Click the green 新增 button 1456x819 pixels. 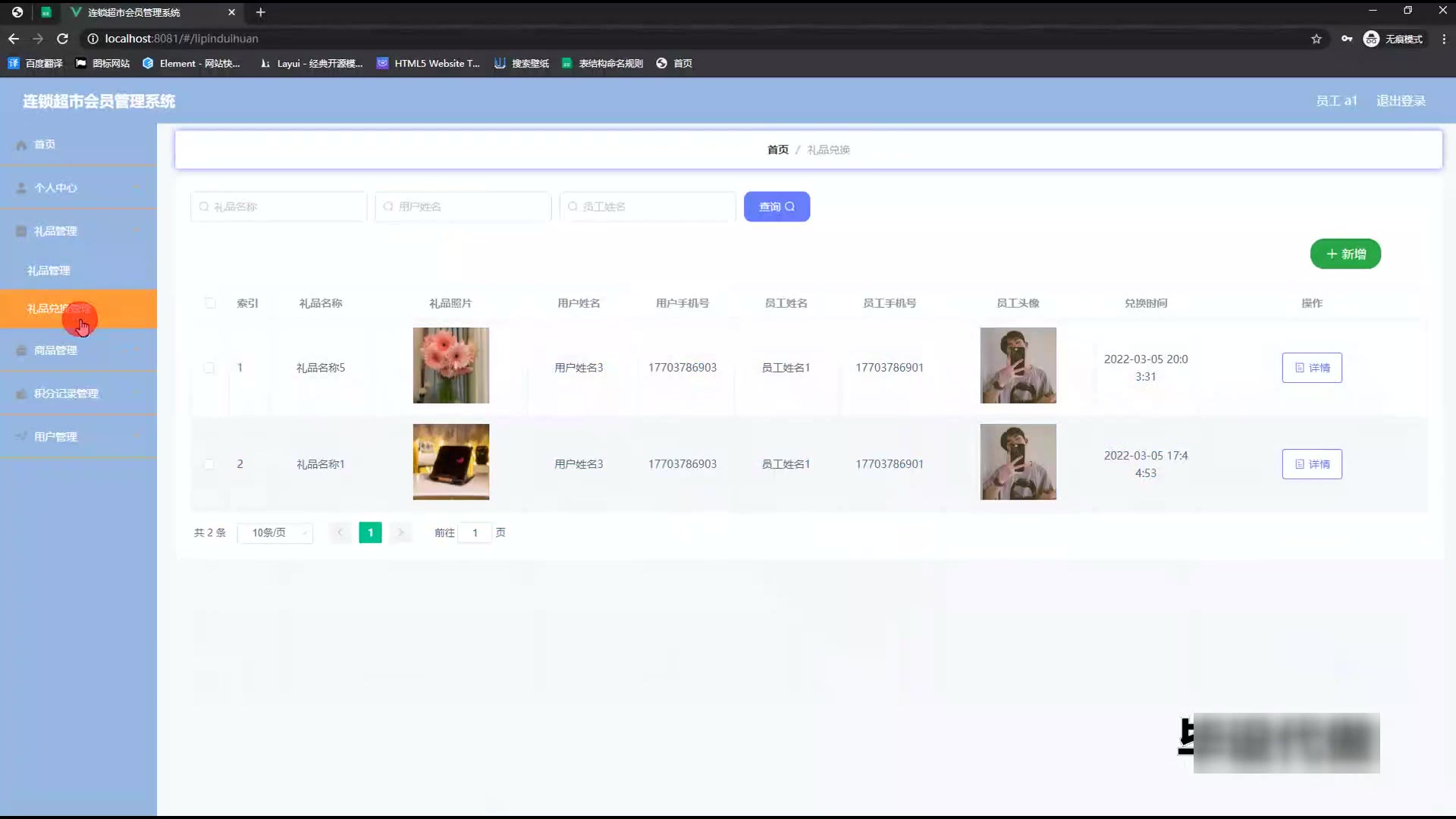pyautogui.click(x=1345, y=254)
